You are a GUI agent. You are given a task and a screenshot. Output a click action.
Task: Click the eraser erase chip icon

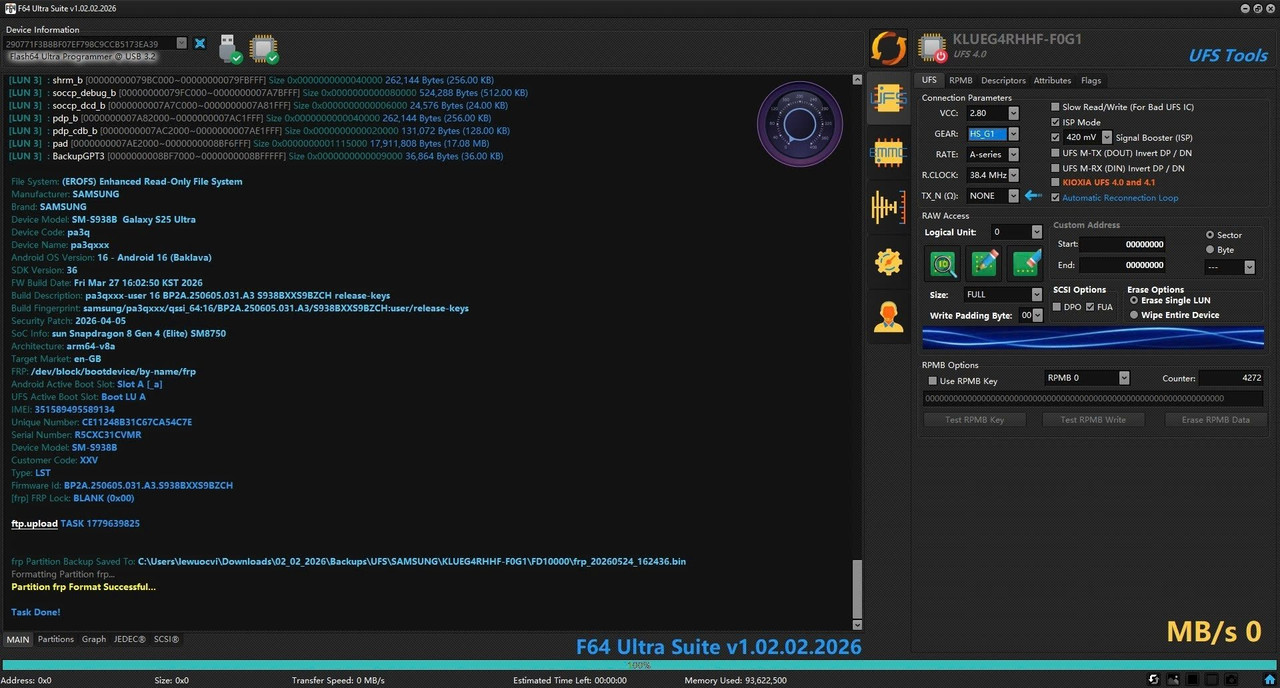(1027, 263)
